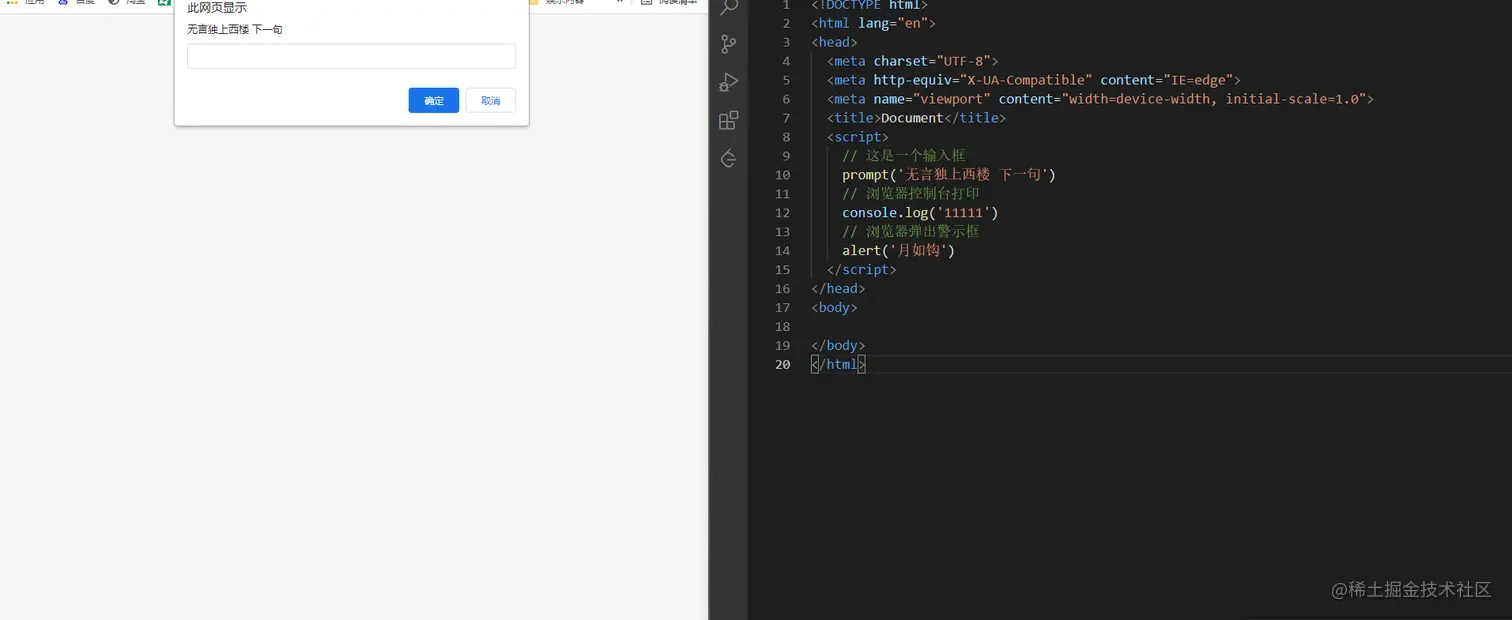
Task: Cancel the prompt with 取消 button
Action: (491, 100)
